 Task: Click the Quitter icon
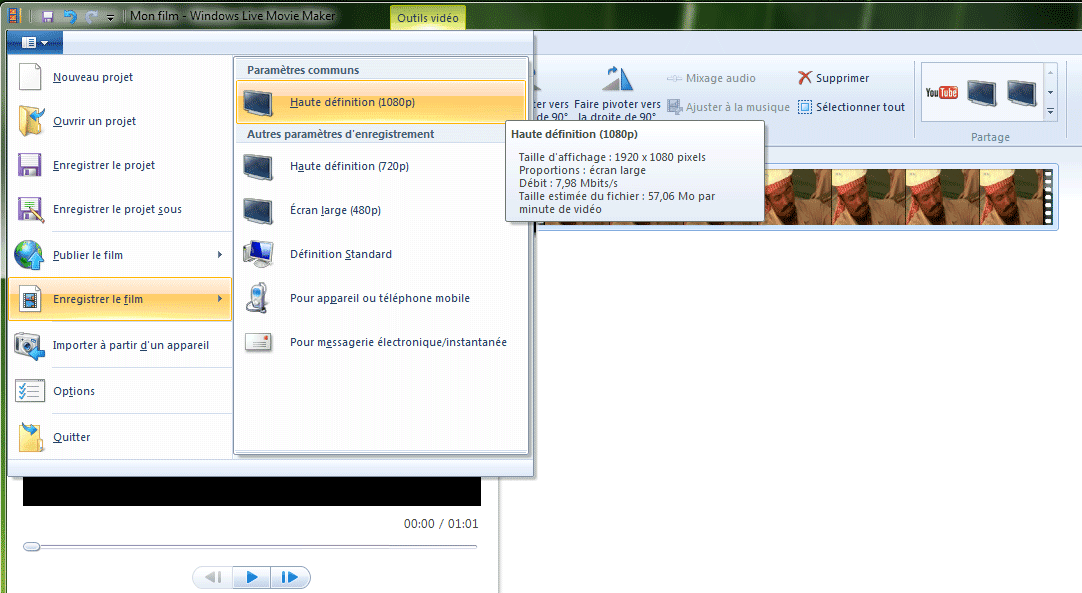pos(30,437)
